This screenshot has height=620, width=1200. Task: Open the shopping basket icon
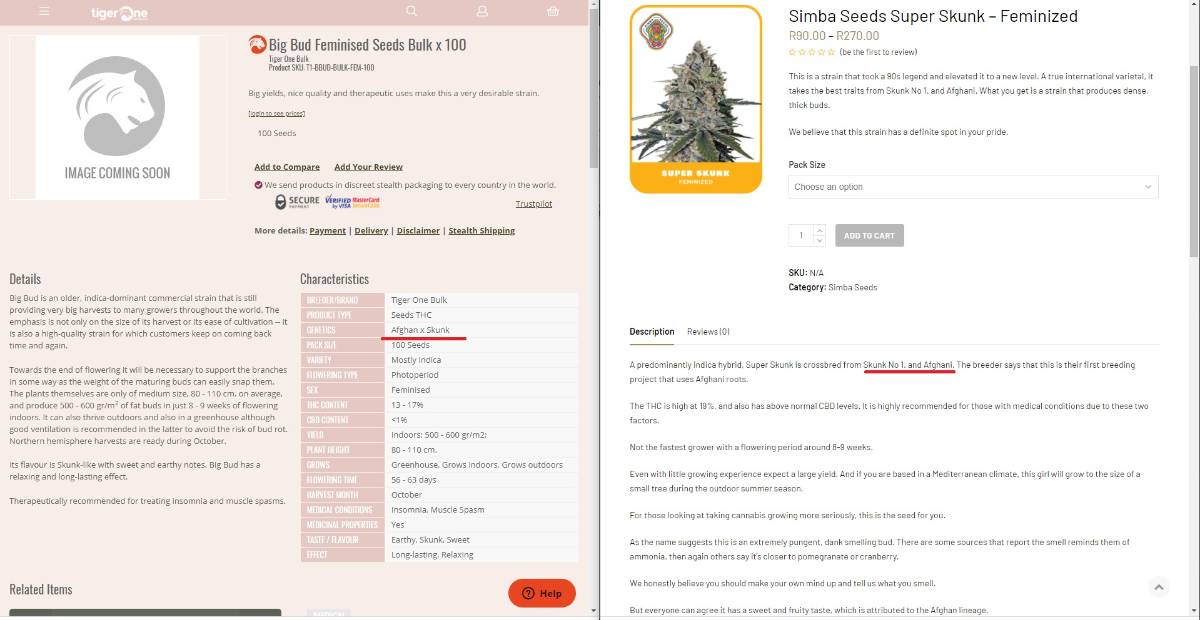[x=553, y=11]
